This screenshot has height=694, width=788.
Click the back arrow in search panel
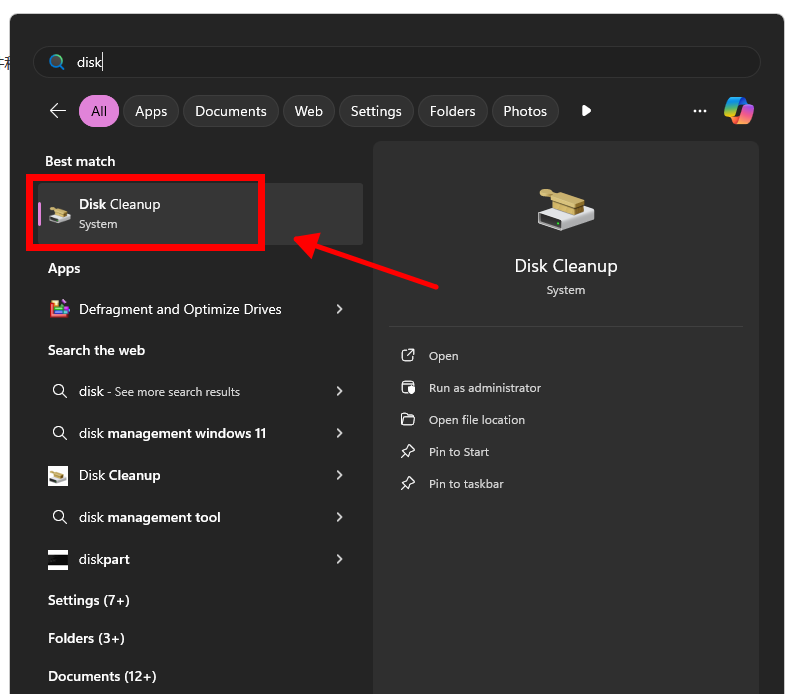tap(58, 111)
